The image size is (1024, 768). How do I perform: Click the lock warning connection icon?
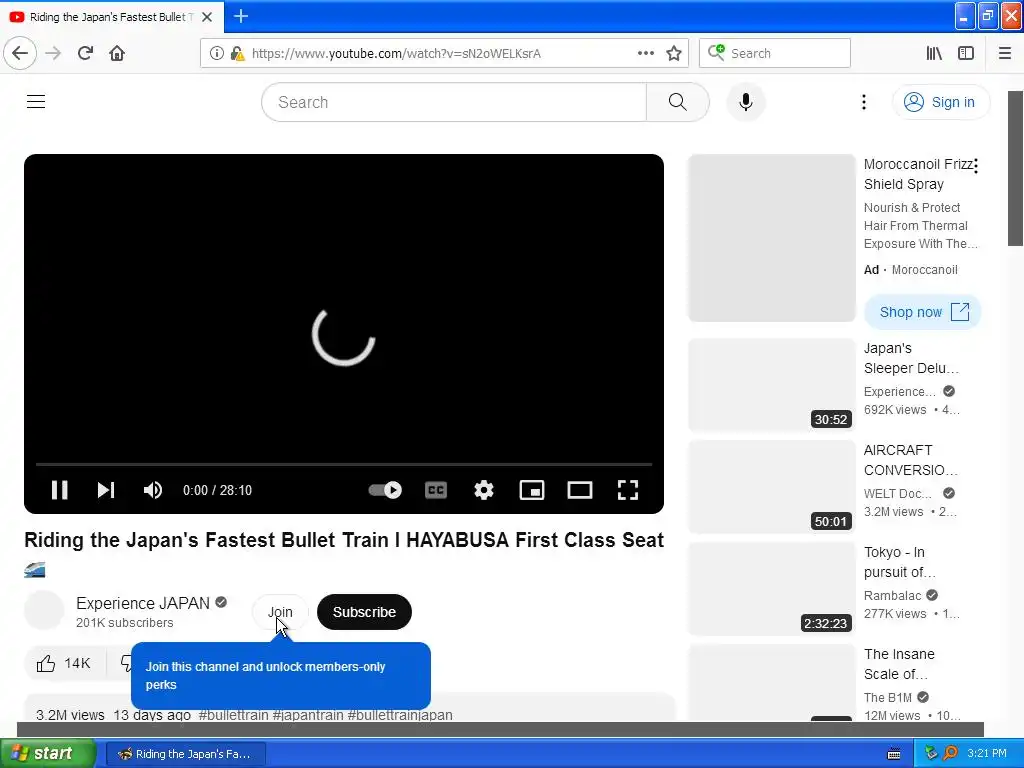pyautogui.click(x=237, y=53)
